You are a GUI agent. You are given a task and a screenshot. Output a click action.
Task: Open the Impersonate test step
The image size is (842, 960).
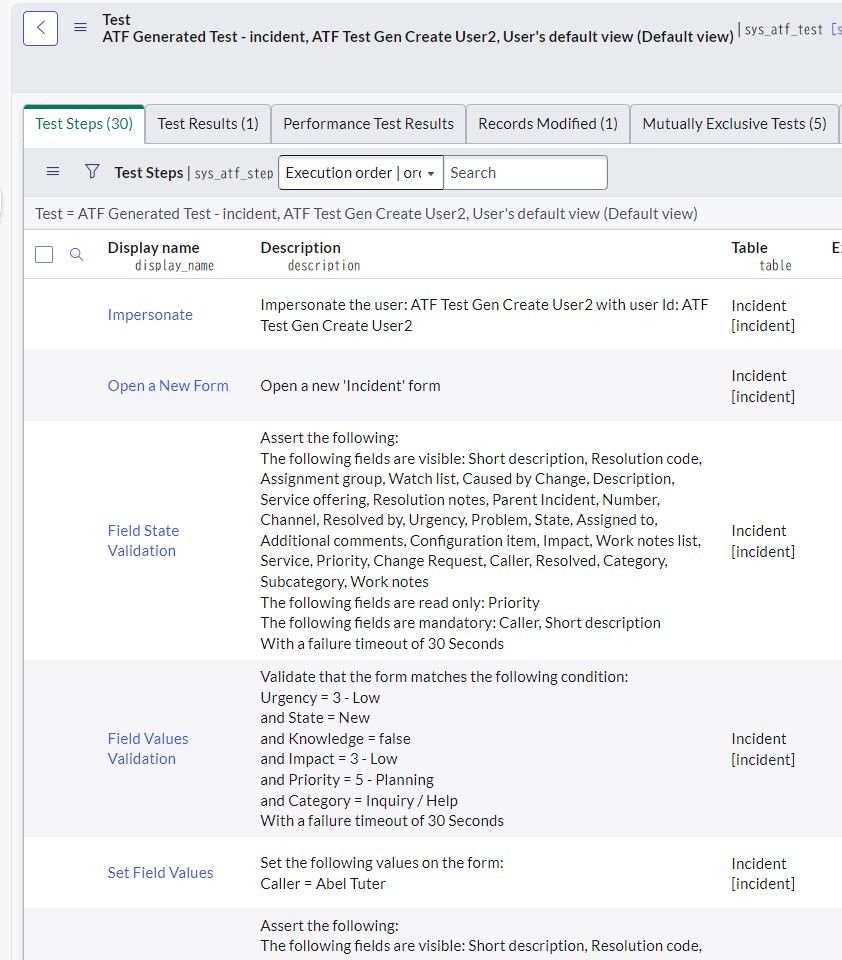click(150, 314)
